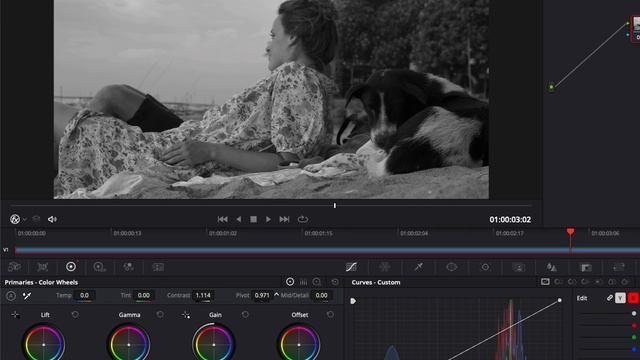The height and width of the screenshot is (360, 640).
Task: Switch curves to Hue vs Lum
Action: pos(585,282)
